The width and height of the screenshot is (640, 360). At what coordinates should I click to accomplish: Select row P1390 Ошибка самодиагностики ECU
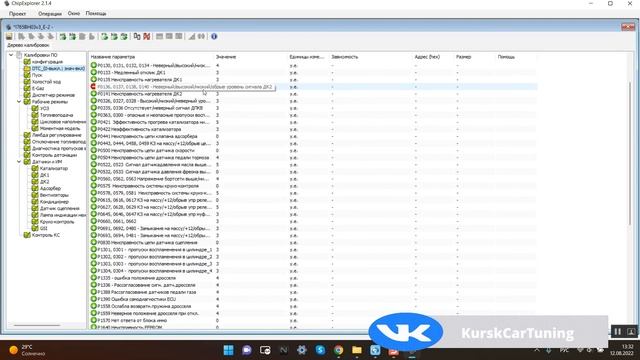coord(313,299)
